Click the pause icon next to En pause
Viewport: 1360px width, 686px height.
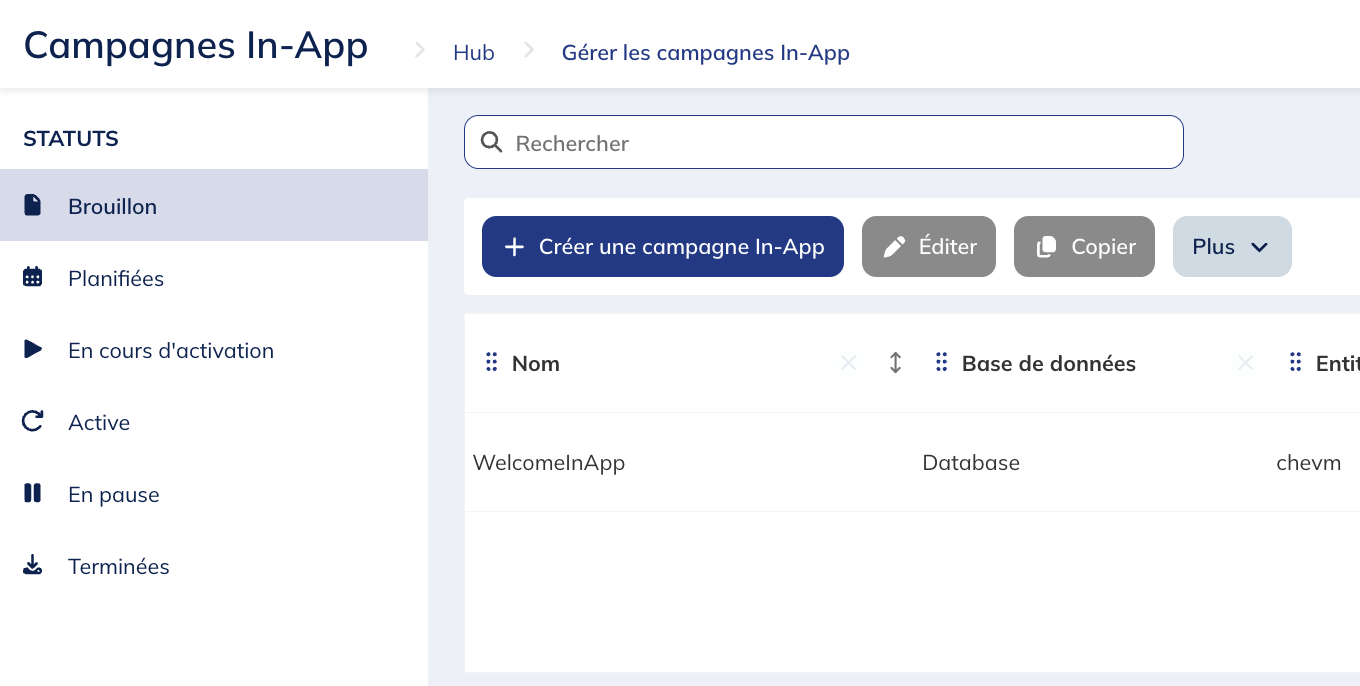[x=32, y=494]
